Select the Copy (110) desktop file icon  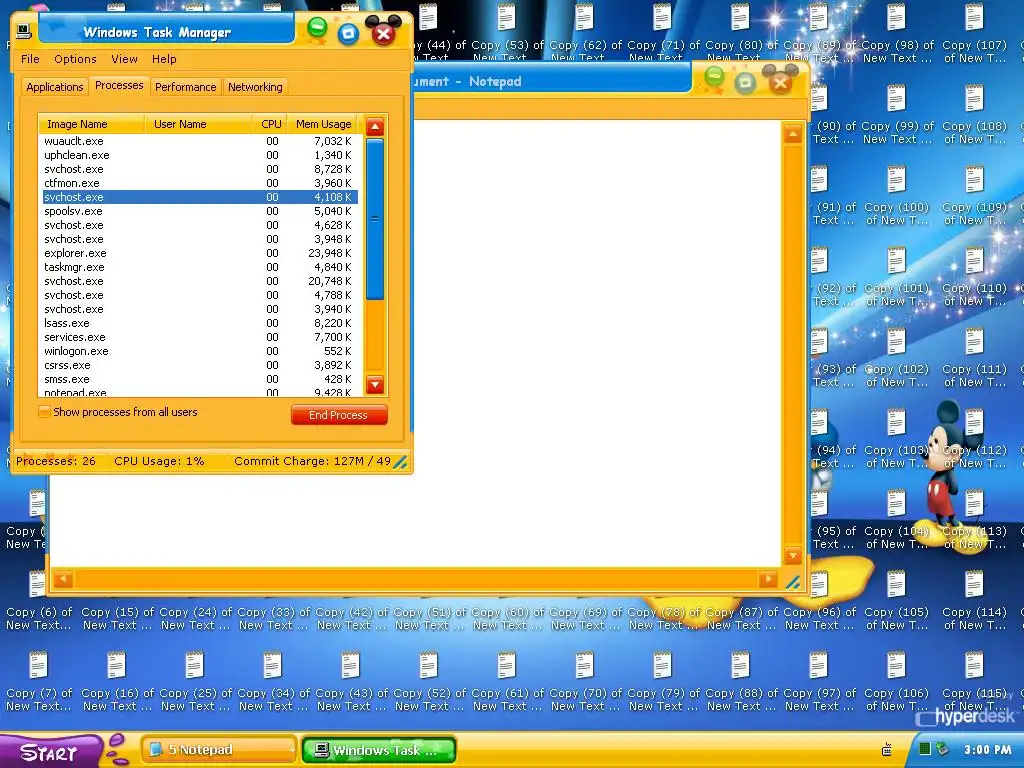click(x=974, y=260)
